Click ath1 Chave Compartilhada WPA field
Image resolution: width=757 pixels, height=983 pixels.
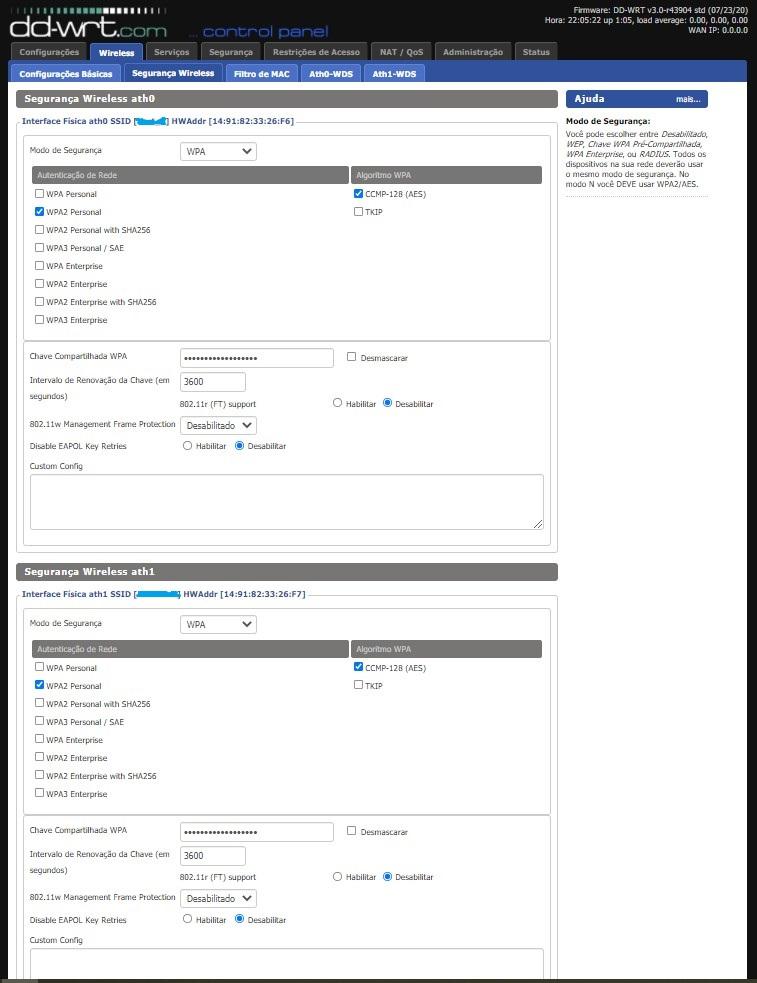[257, 832]
